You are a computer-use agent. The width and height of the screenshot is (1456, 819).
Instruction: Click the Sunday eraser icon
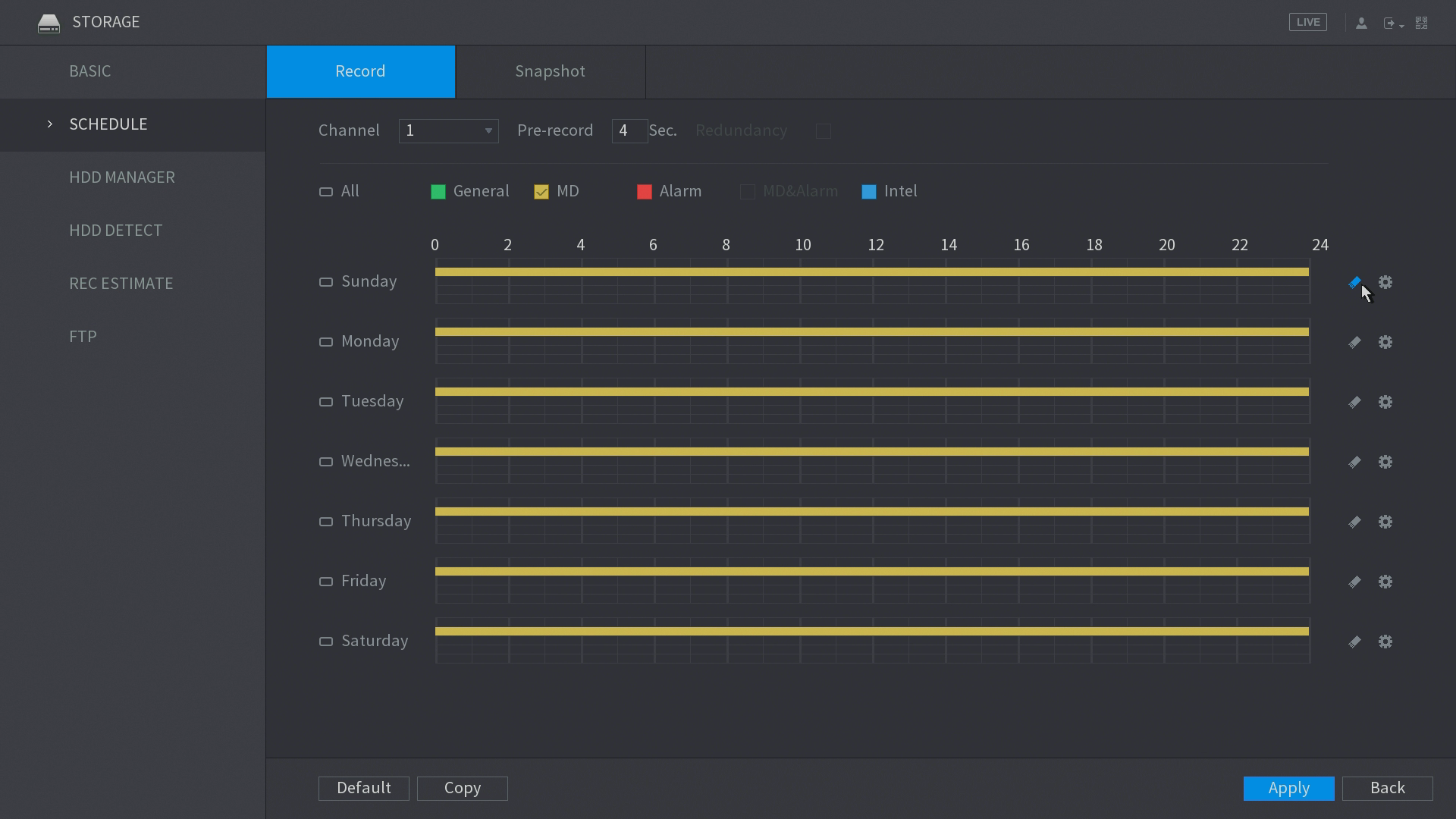[x=1354, y=282]
